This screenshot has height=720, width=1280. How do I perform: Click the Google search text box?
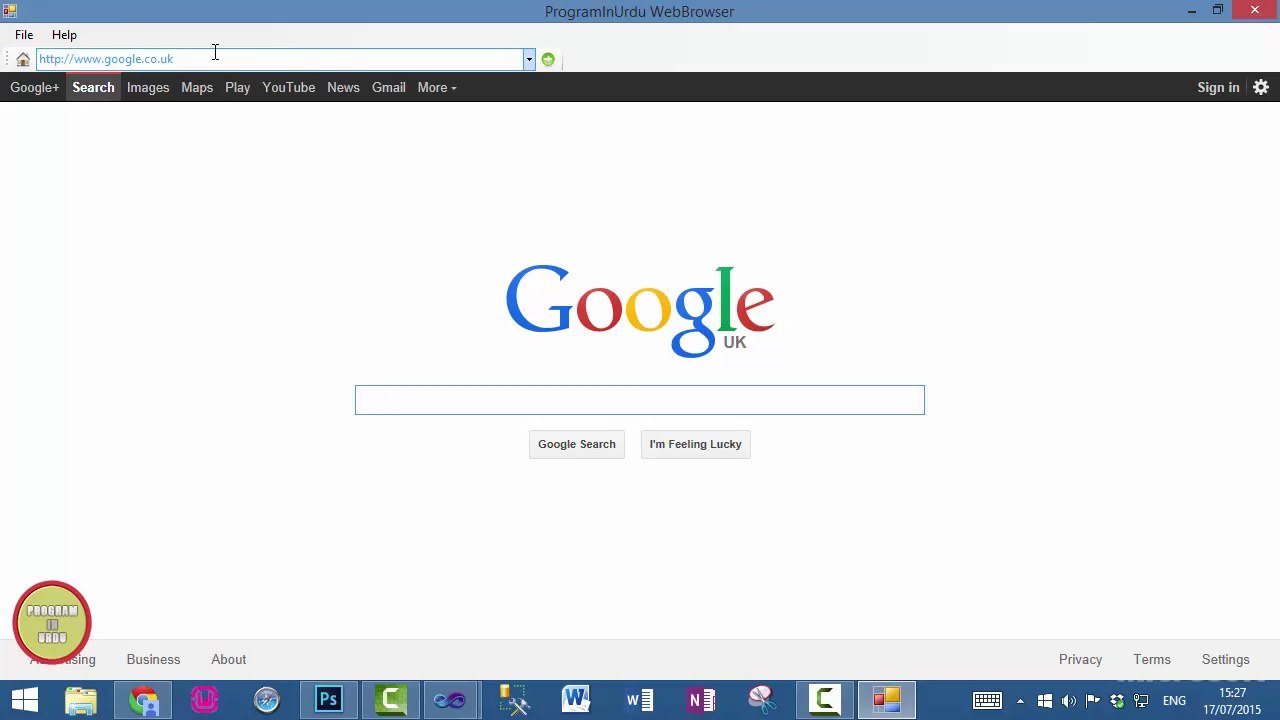click(640, 400)
